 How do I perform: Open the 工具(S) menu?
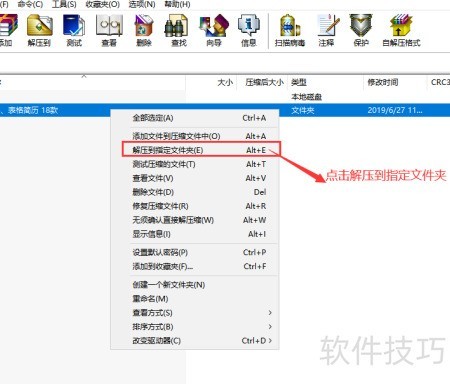click(64, 4)
